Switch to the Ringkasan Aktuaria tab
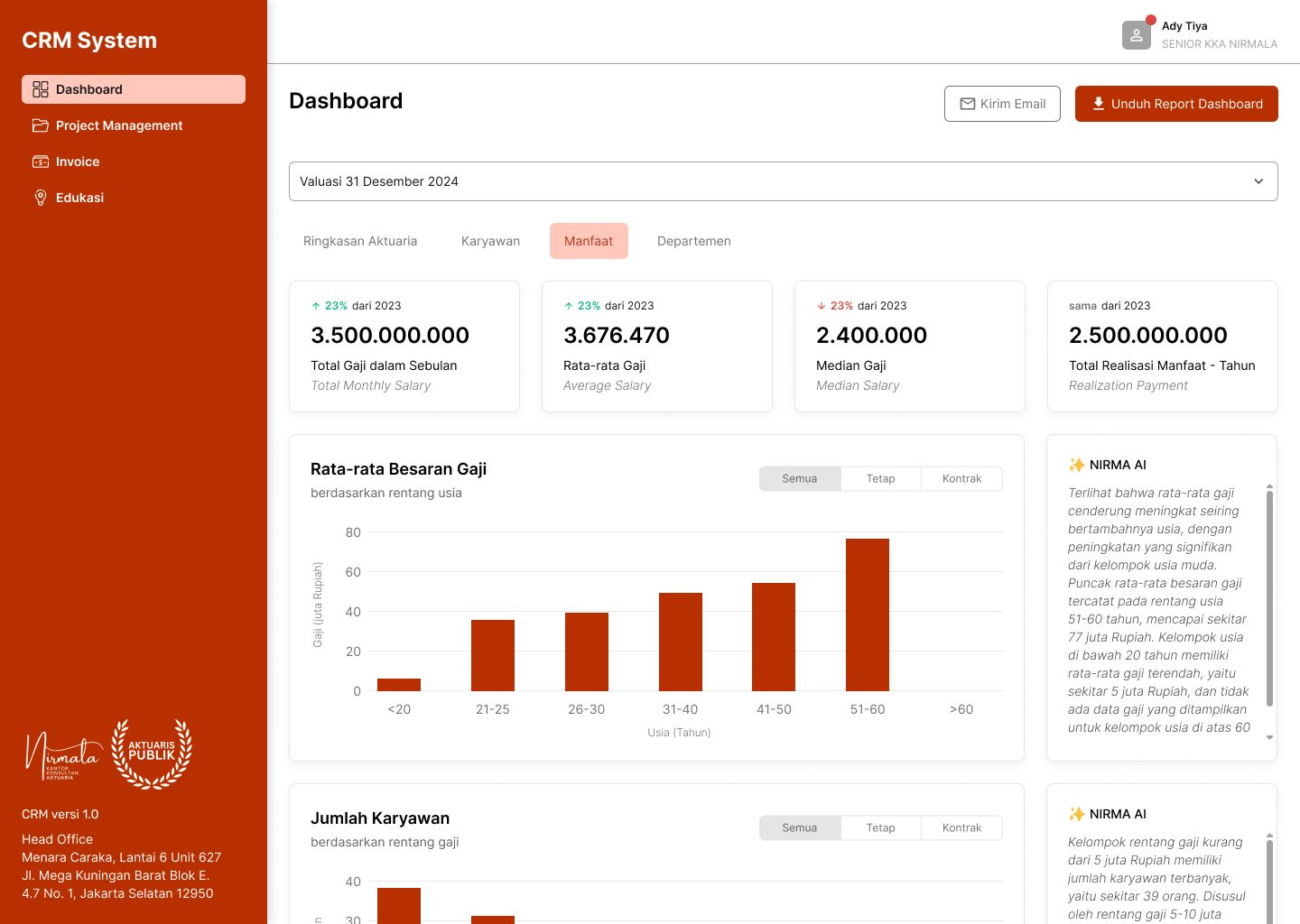The width and height of the screenshot is (1300, 924). 360,241
